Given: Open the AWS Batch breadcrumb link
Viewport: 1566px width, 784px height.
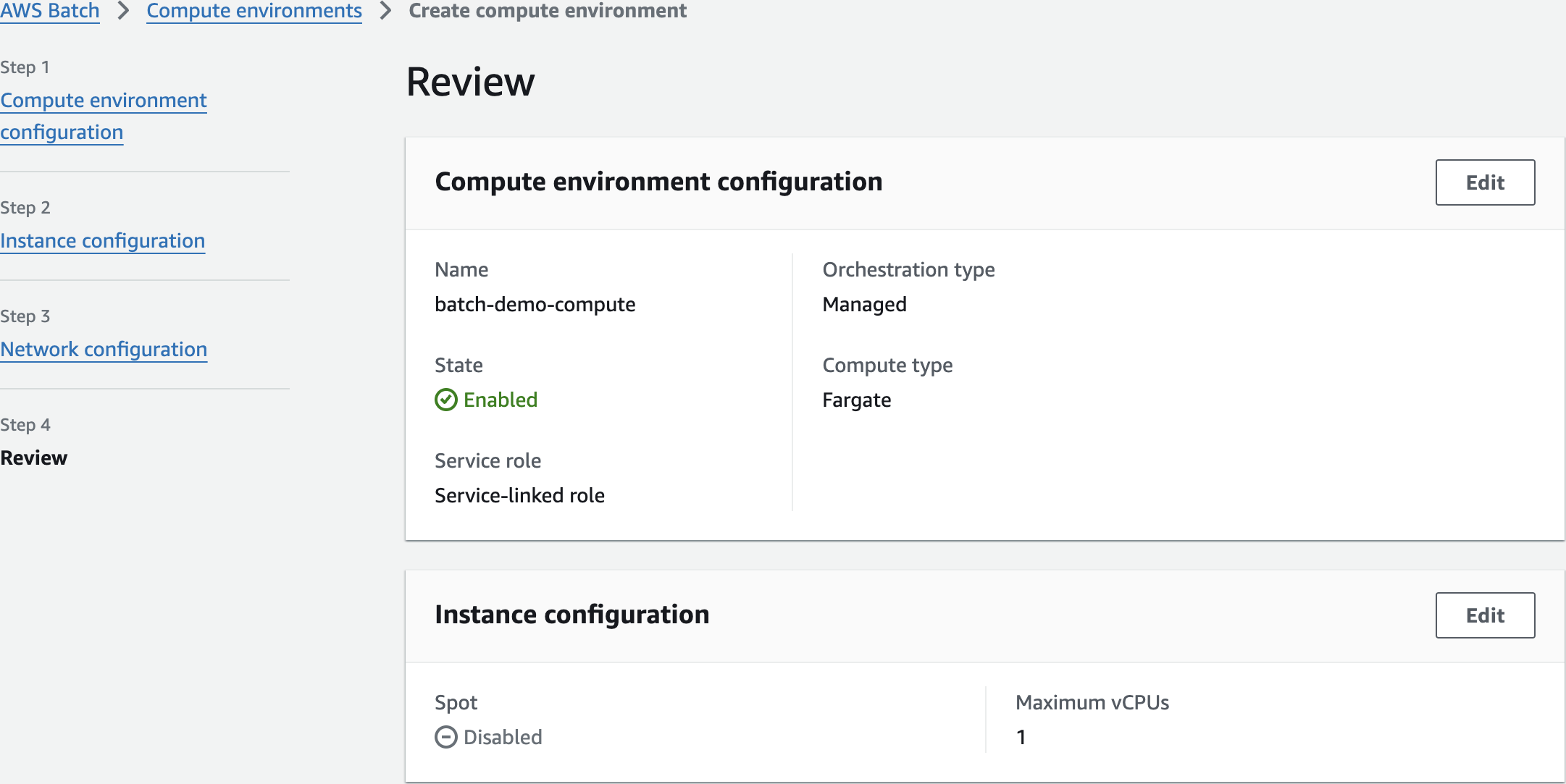Looking at the screenshot, I should (x=50, y=11).
